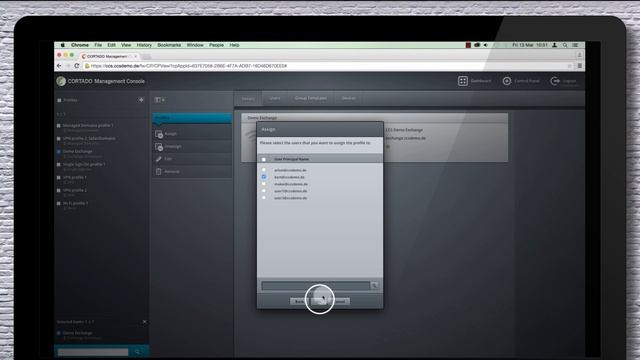
Task: Check the drake@ccsdemo.de checkbox
Action: coord(264,184)
